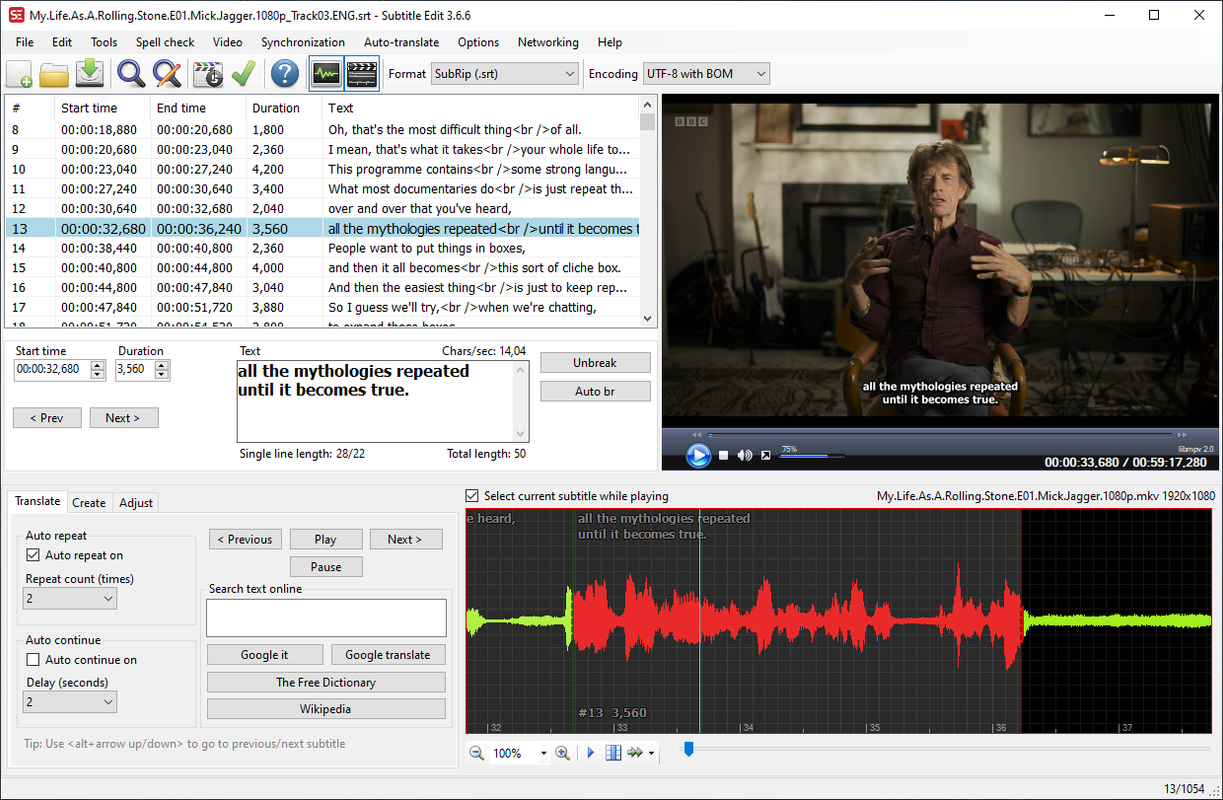The height and width of the screenshot is (800, 1223).
Task: Click the New subtitle file icon
Action: 20,74
